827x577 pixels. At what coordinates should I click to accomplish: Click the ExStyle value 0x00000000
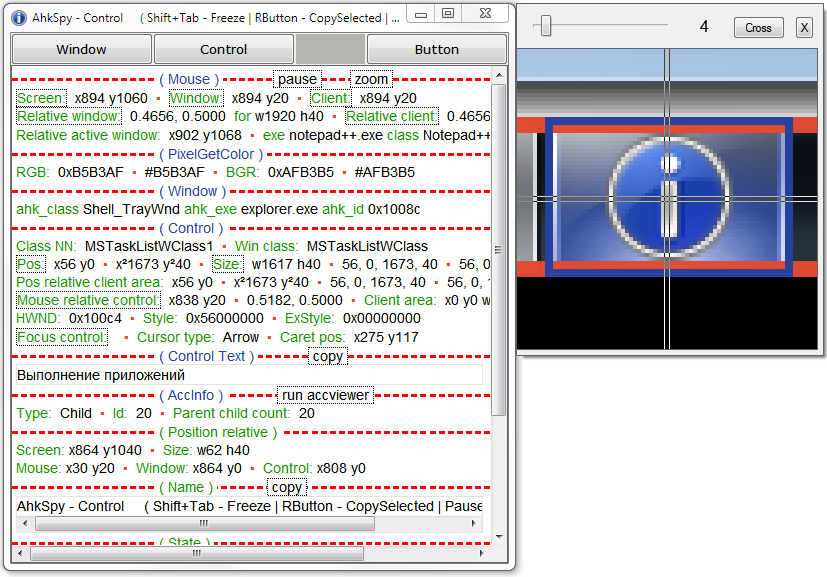(382, 319)
